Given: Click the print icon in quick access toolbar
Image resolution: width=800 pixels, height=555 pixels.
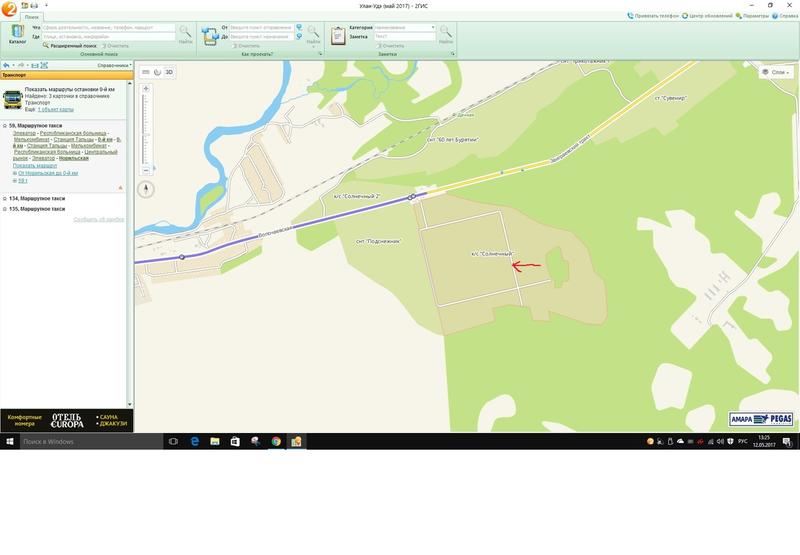Looking at the screenshot, I should point(34,6).
